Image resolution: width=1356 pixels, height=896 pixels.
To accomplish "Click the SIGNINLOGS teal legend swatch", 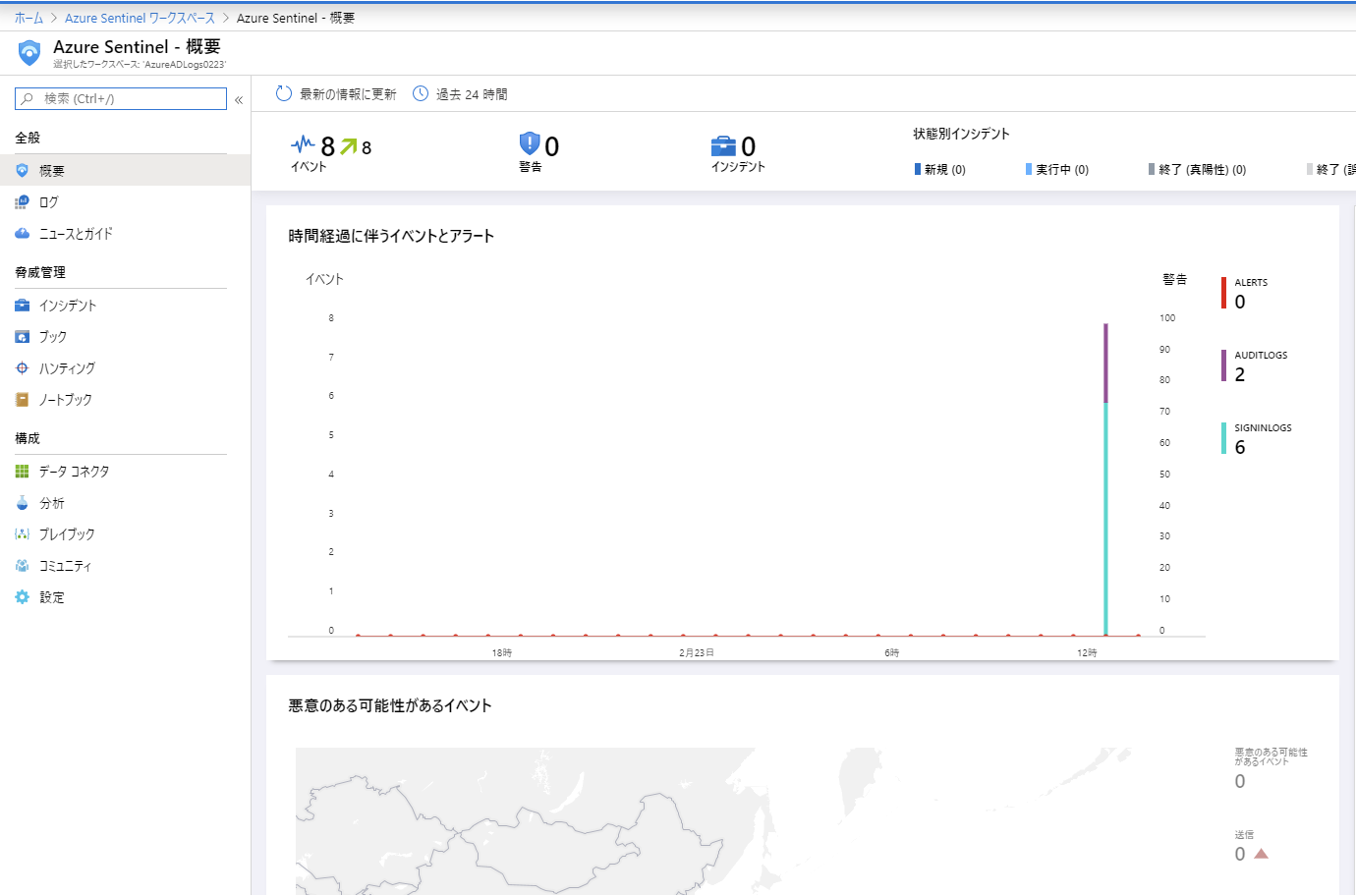I will pos(1223,438).
